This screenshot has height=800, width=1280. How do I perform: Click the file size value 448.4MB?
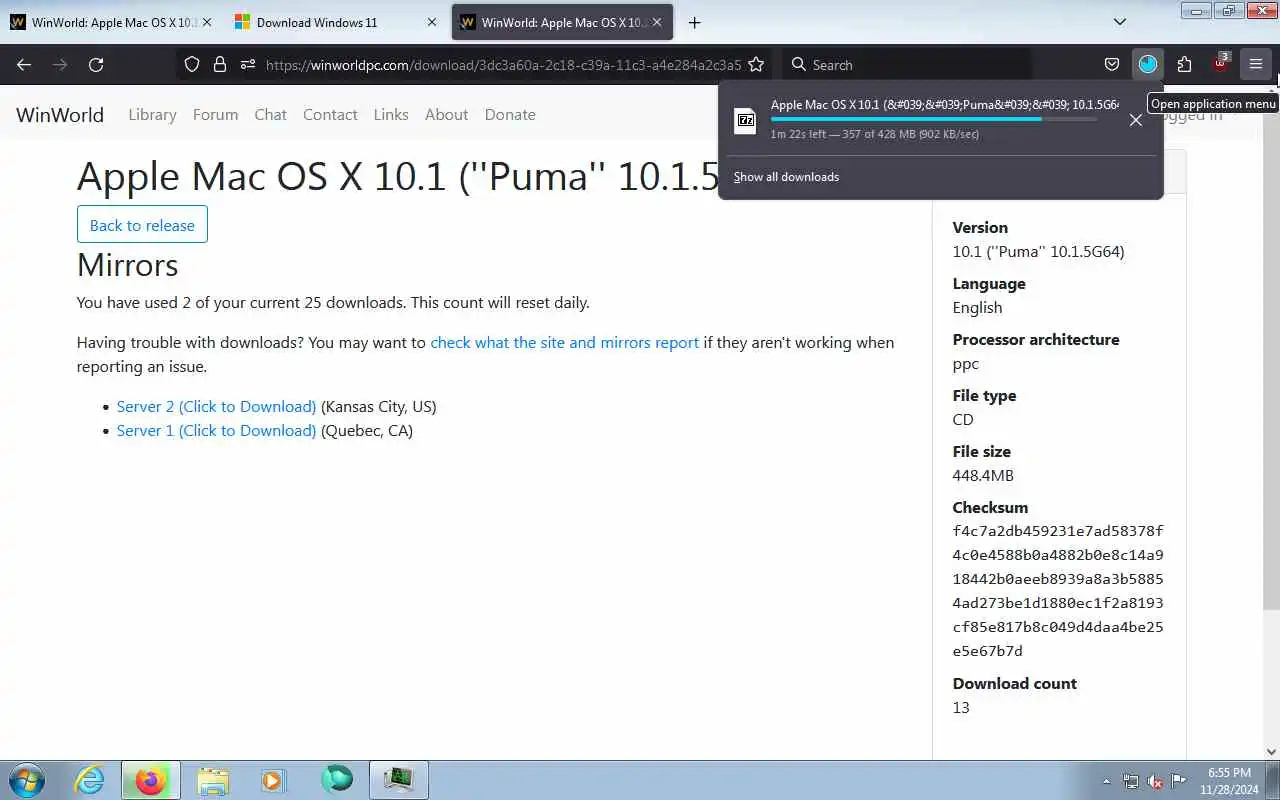pyautogui.click(x=983, y=475)
